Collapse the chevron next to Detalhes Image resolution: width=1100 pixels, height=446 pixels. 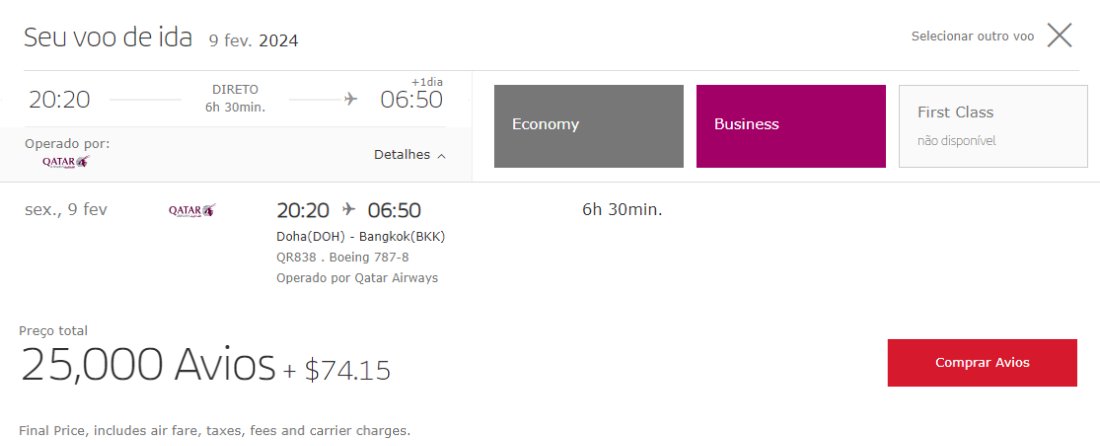pyautogui.click(x=441, y=156)
